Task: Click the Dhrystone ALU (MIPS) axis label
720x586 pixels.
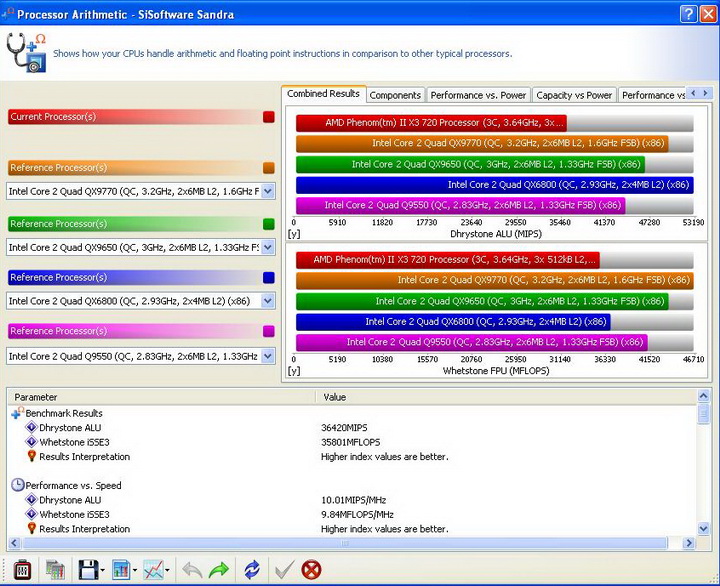Action: [x=496, y=234]
